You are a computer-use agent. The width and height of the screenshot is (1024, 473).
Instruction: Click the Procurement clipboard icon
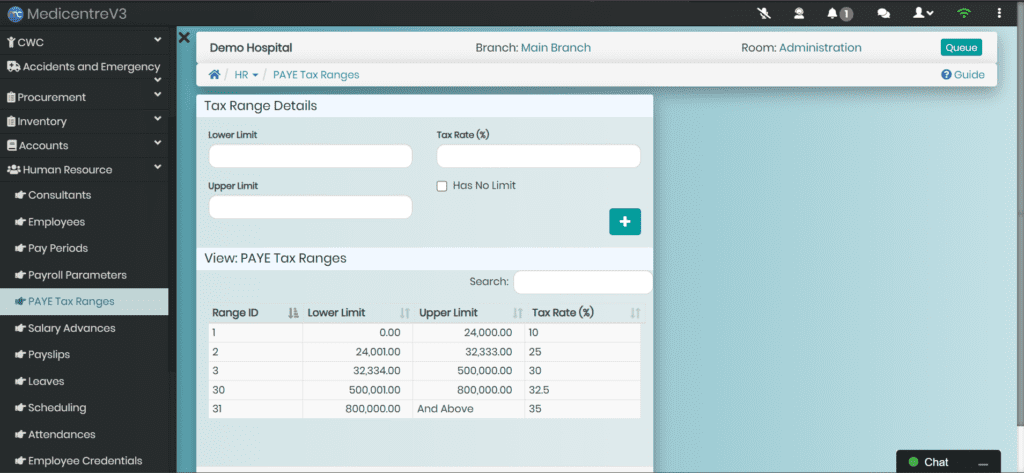(11, 97)
